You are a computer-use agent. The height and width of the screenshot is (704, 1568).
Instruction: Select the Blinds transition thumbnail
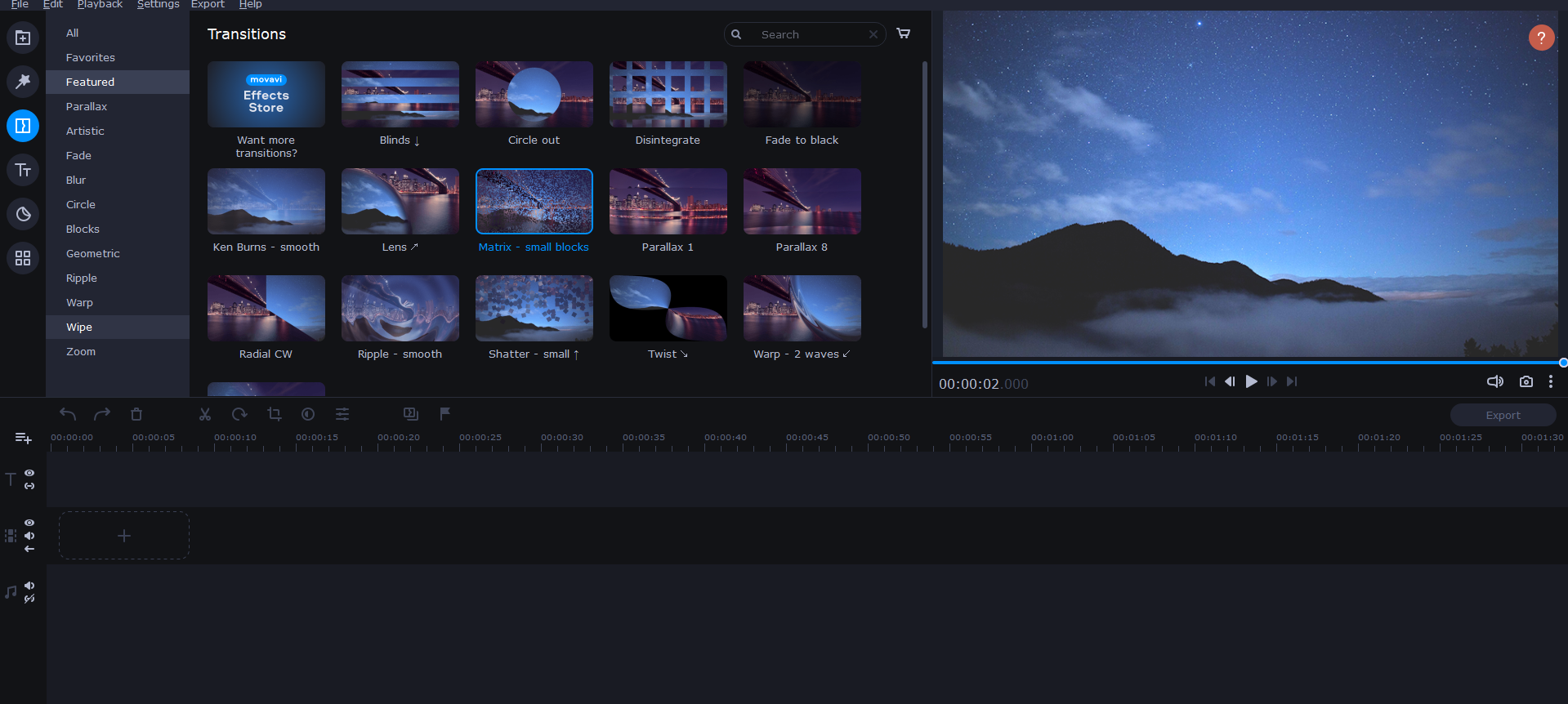[400, 94]
